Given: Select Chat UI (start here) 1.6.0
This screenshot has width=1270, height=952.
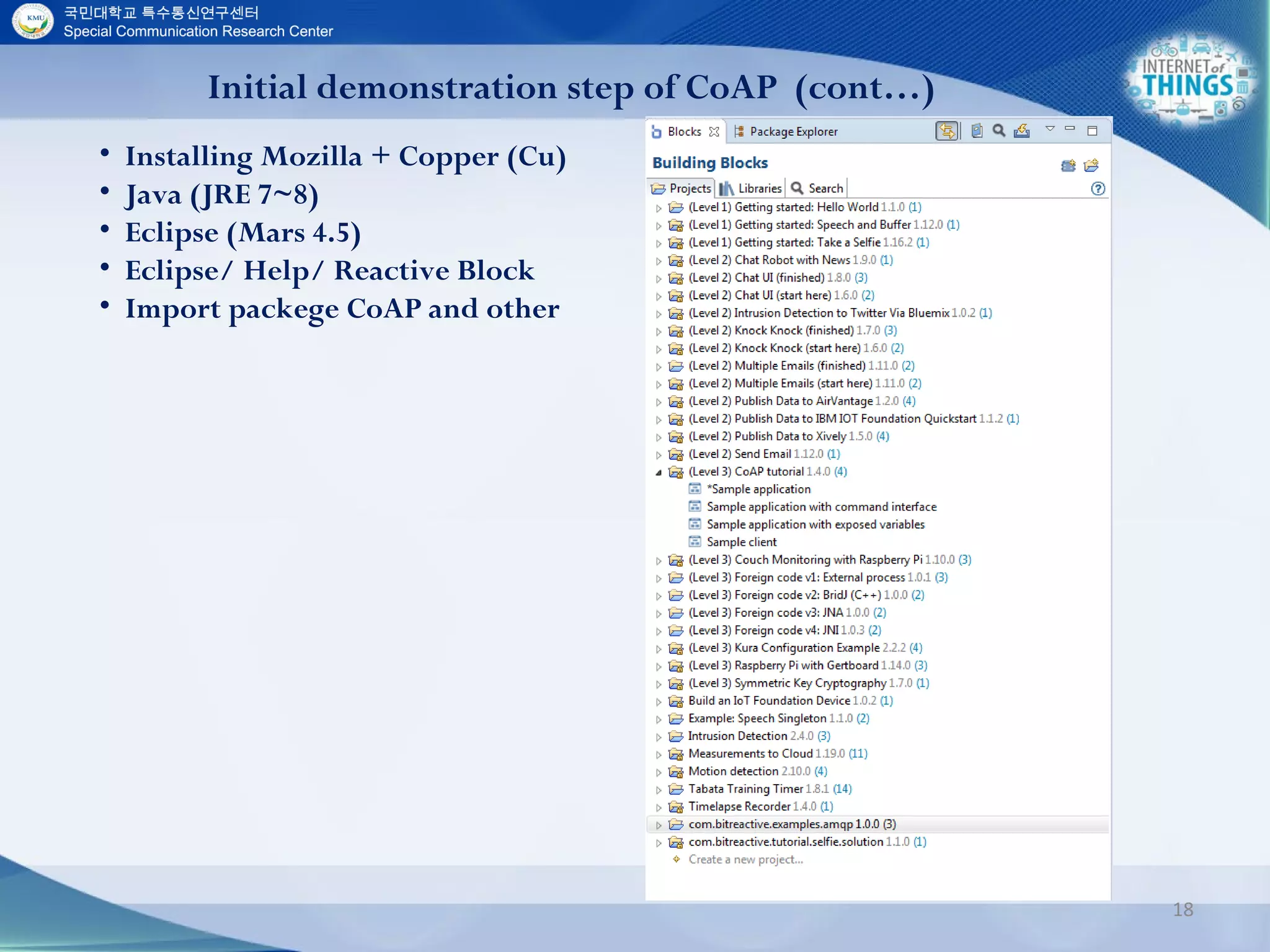Looking at the screenshot, I should pyautogui.click(x=781, y=296).
